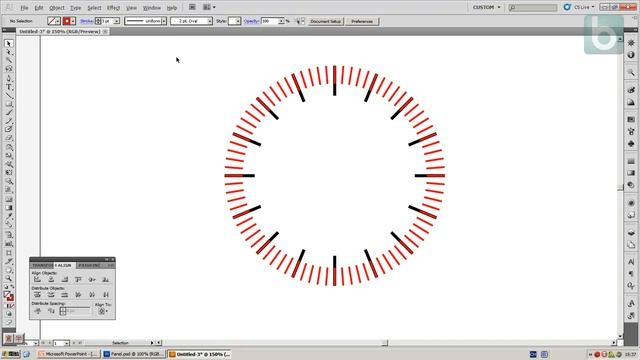The width and height of the screenshot is (640, 360).
Task: Switch to the Pathfinder panel tab
Action: [x=89, y=265]
